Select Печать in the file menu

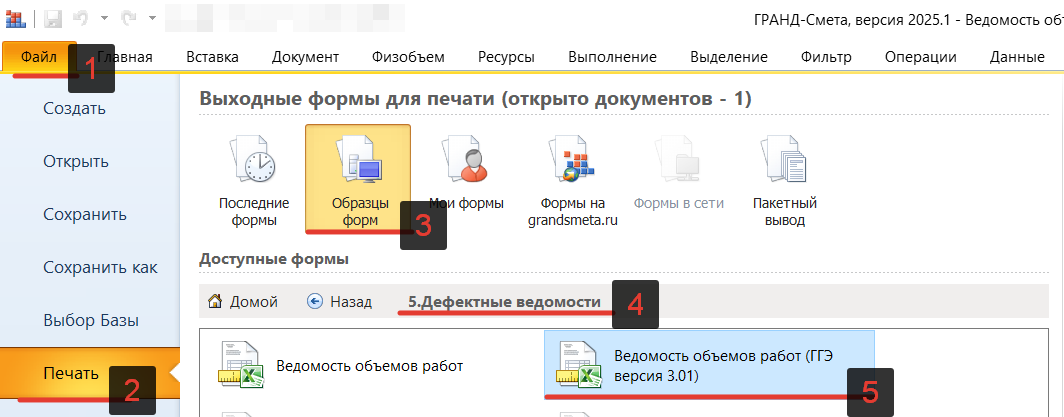tap(90, 373)
